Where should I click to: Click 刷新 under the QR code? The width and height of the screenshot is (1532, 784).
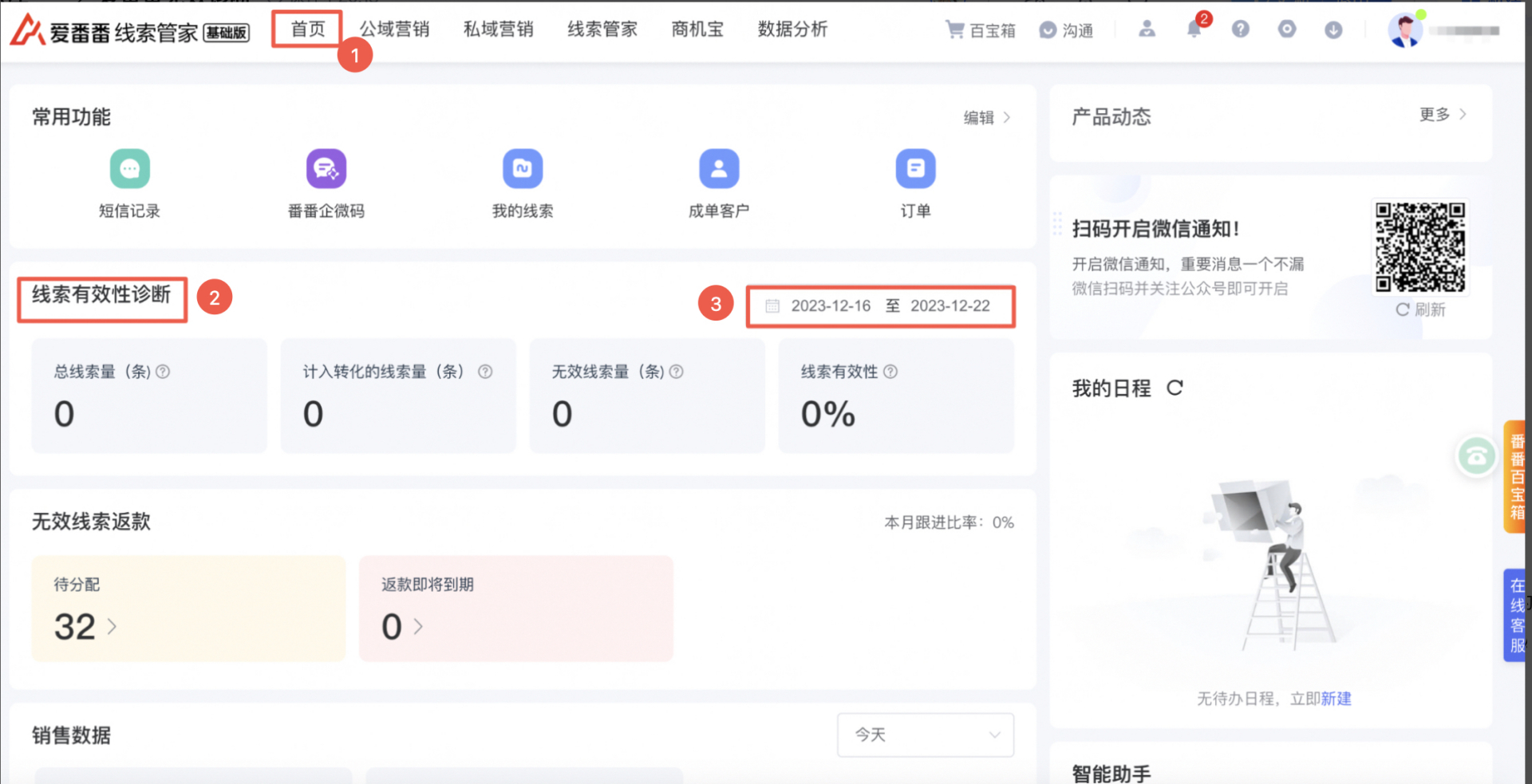(1420, 309)
